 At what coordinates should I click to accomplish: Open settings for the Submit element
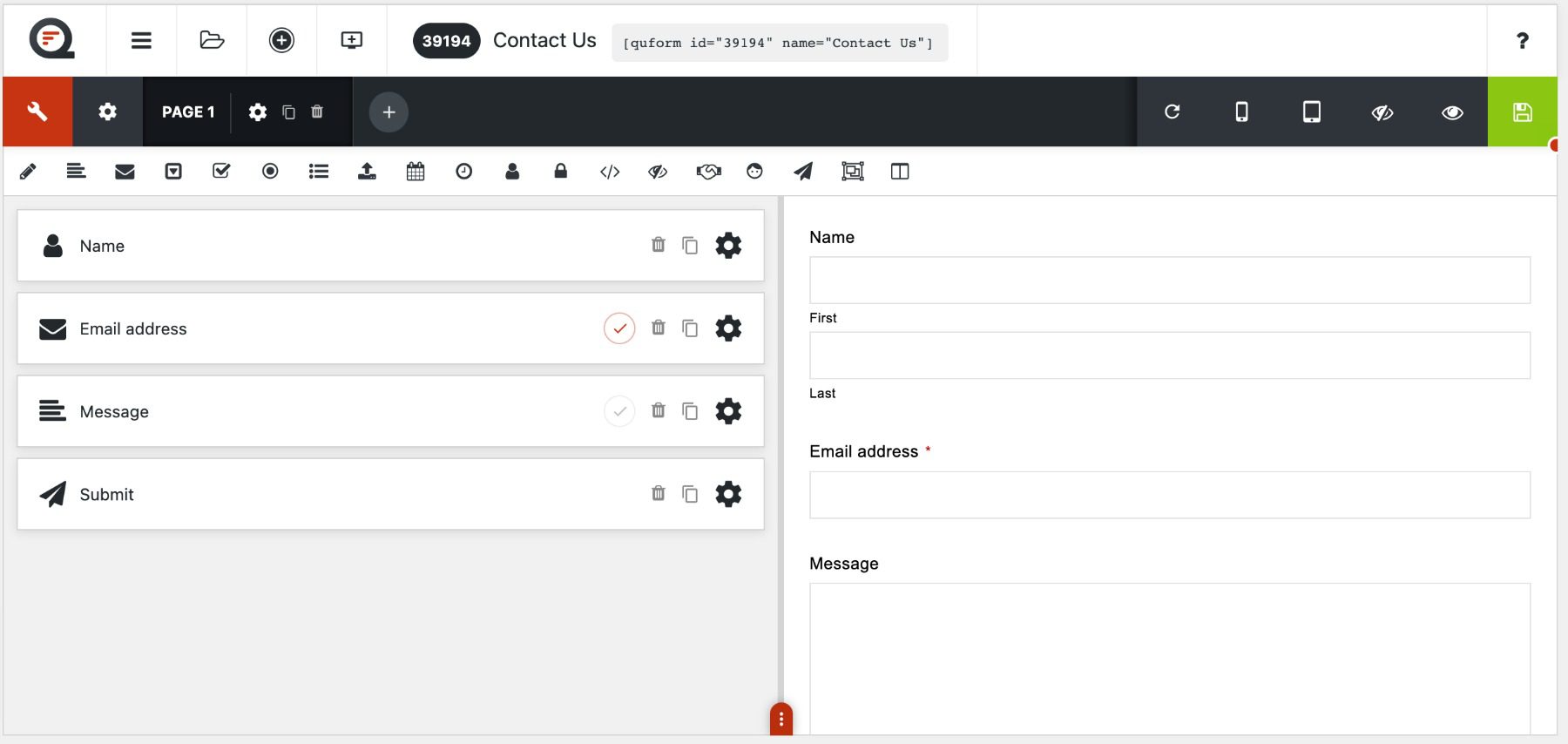coord(728,494)
